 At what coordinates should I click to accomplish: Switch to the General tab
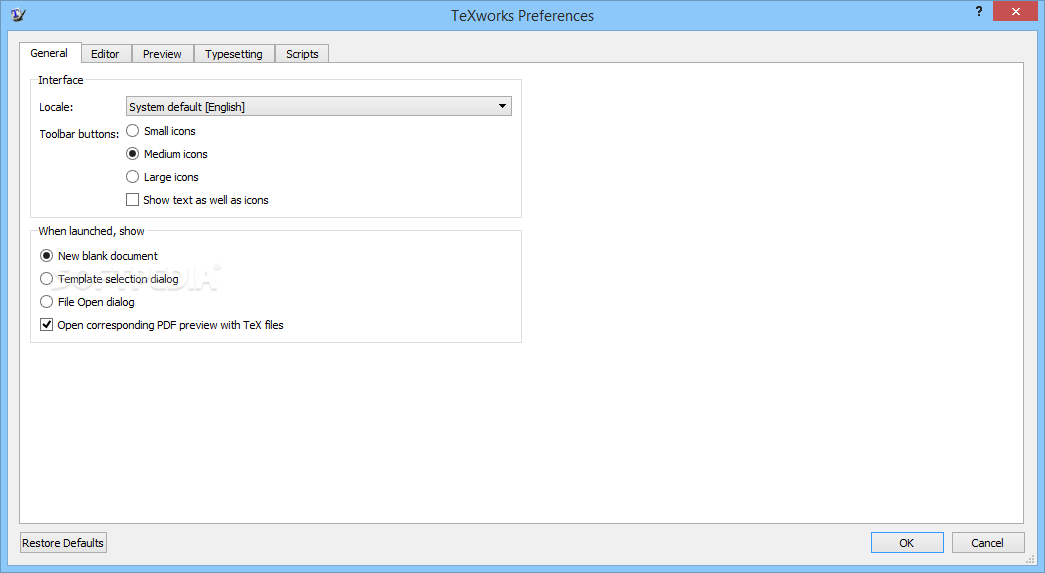click(49, 53)
